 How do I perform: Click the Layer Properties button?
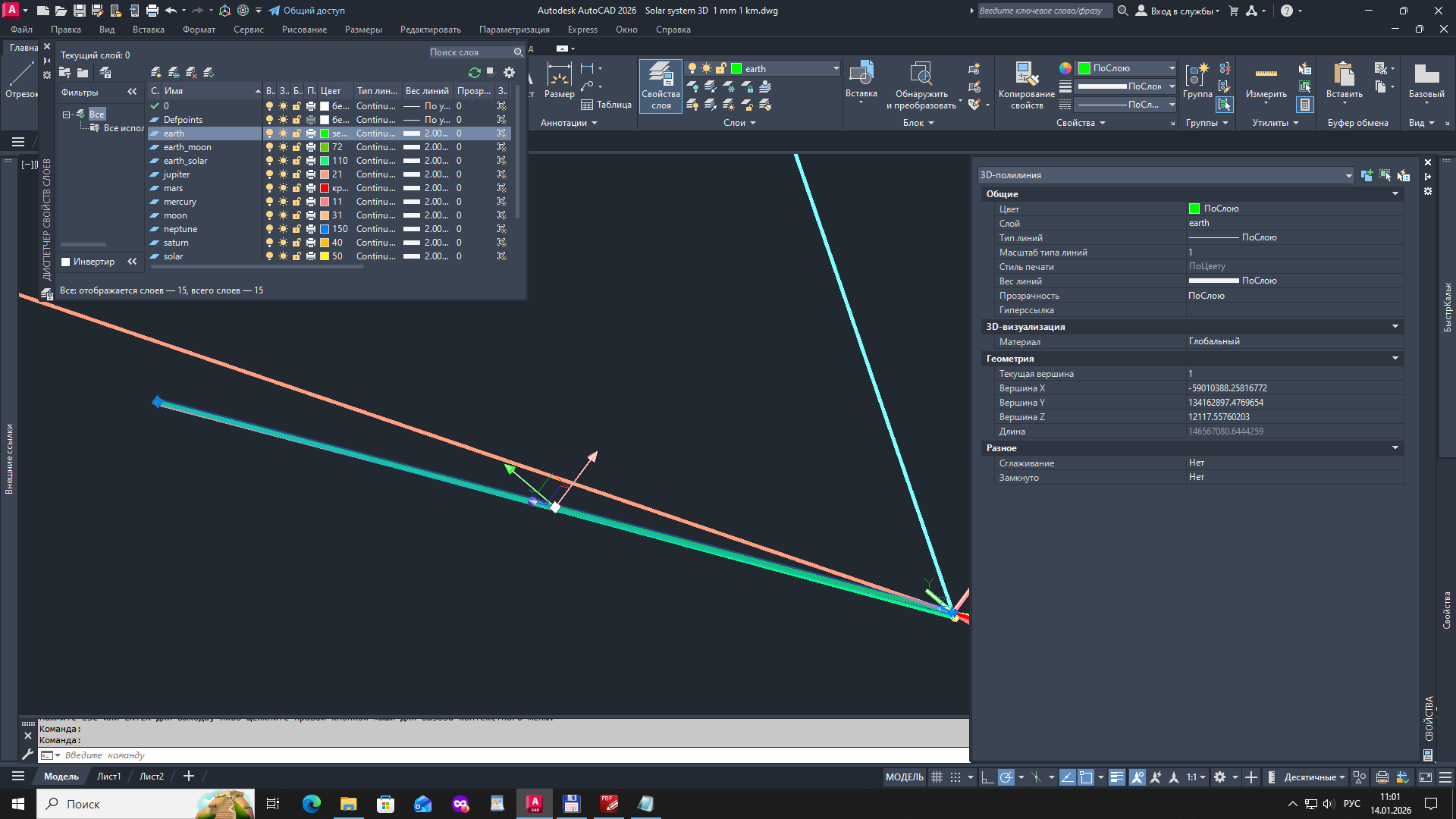pyautogui.click(x=660, y=85)
